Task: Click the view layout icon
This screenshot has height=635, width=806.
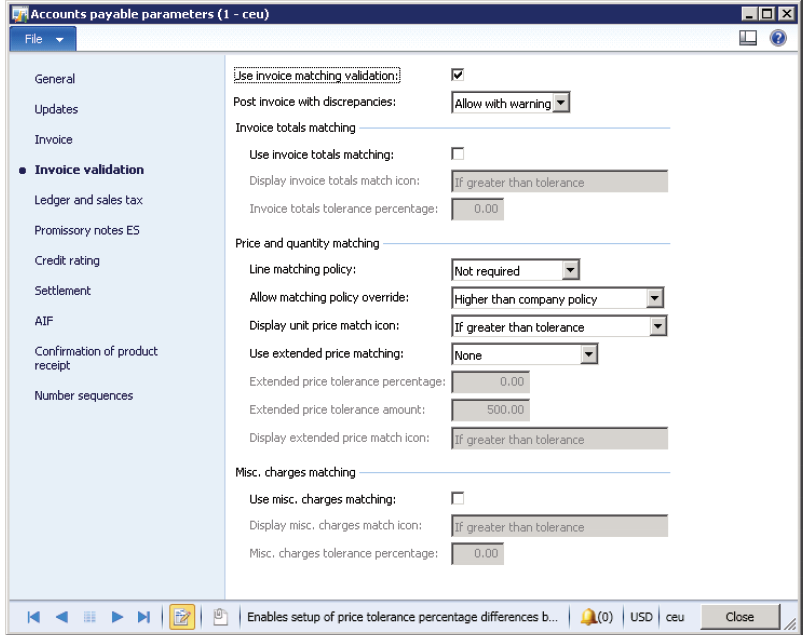Action: click(748, 38)
